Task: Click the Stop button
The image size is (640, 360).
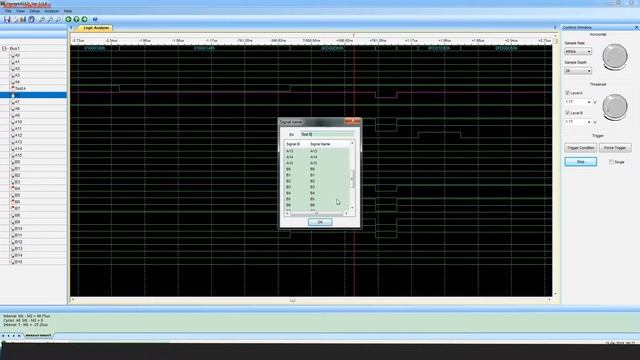Action: pos(580,162)
